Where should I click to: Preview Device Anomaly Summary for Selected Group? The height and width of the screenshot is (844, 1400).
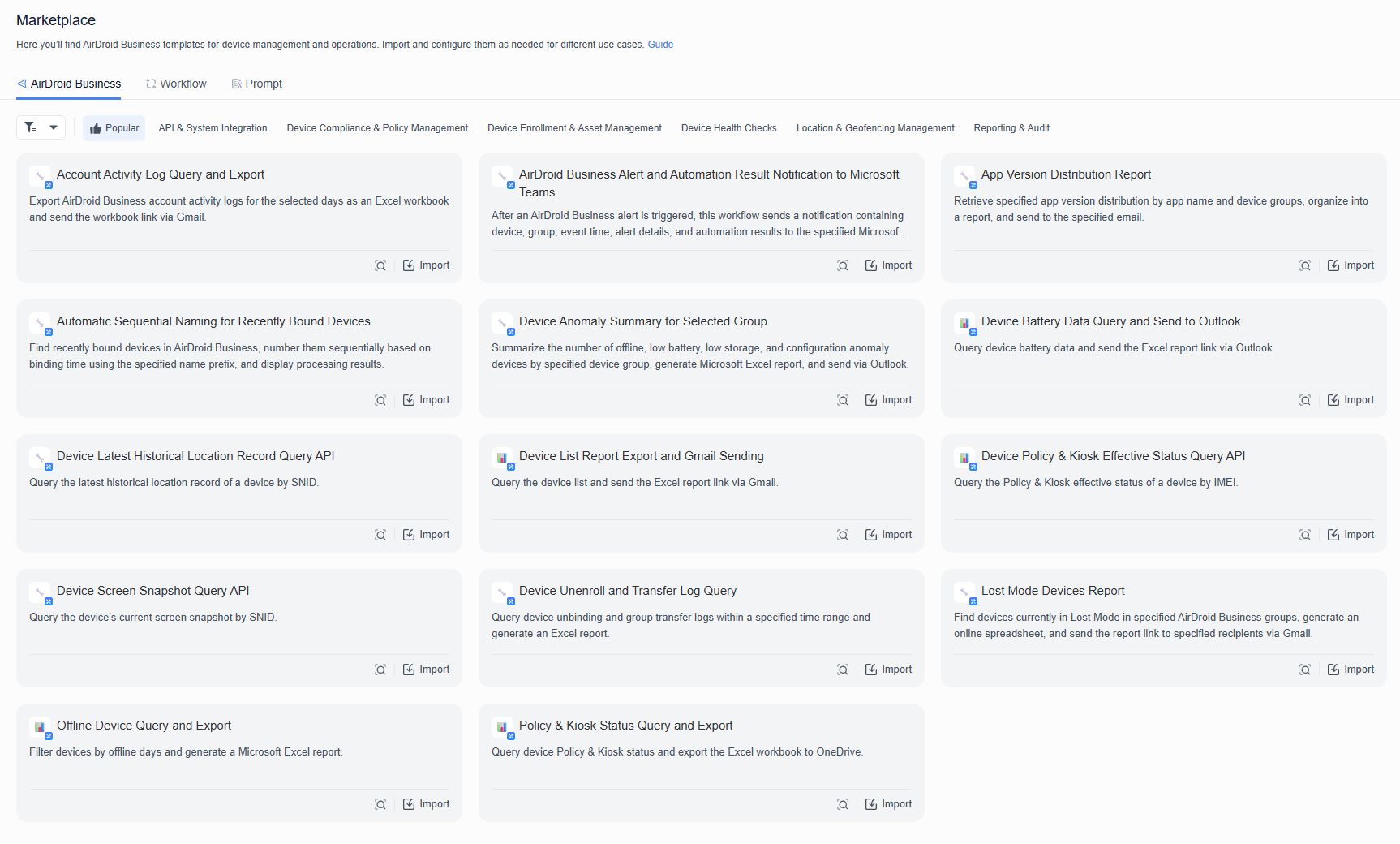(843, 400)
